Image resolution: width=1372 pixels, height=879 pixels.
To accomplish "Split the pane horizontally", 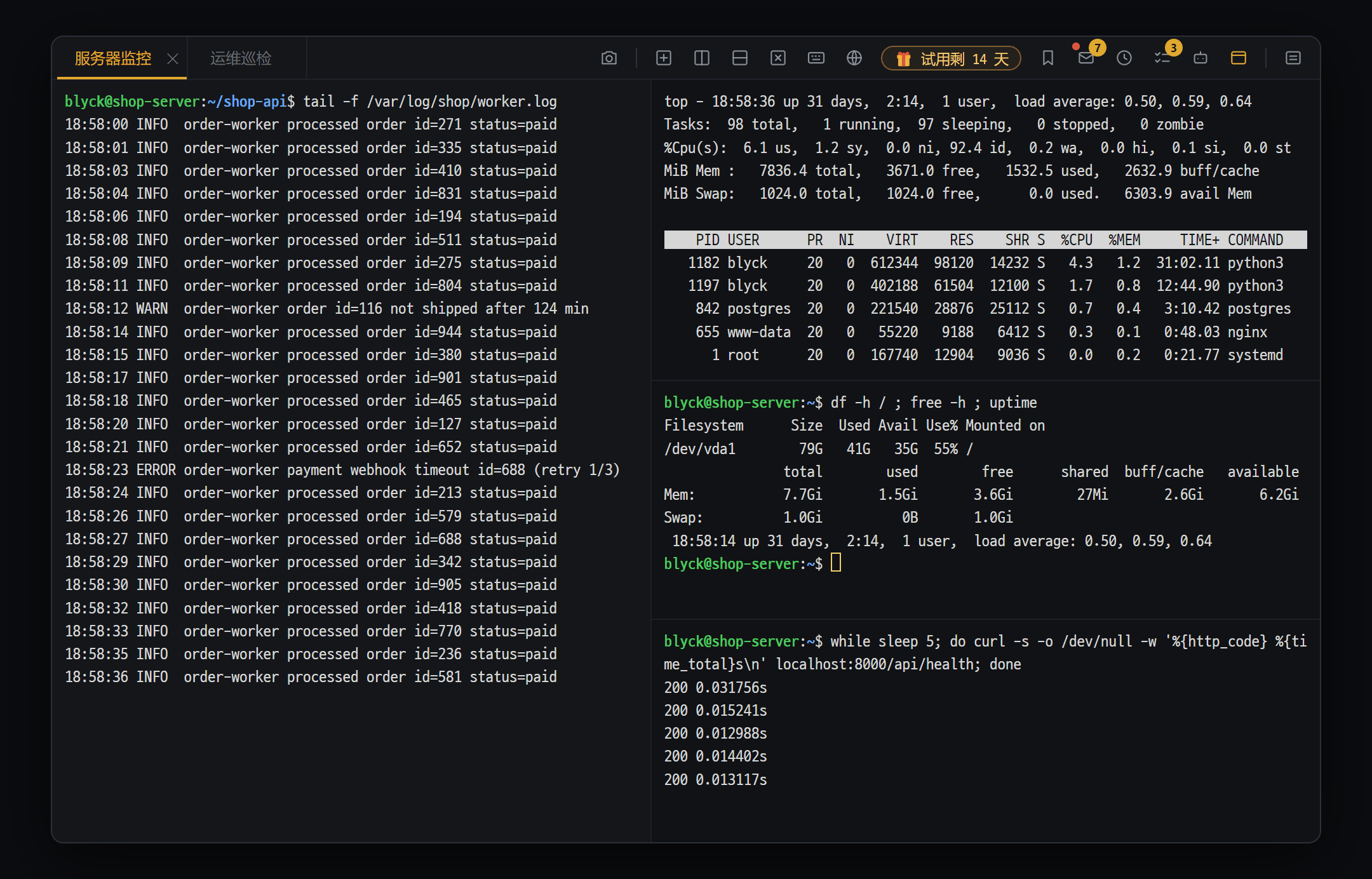I will pyautogui.click(x=739, y=58).
